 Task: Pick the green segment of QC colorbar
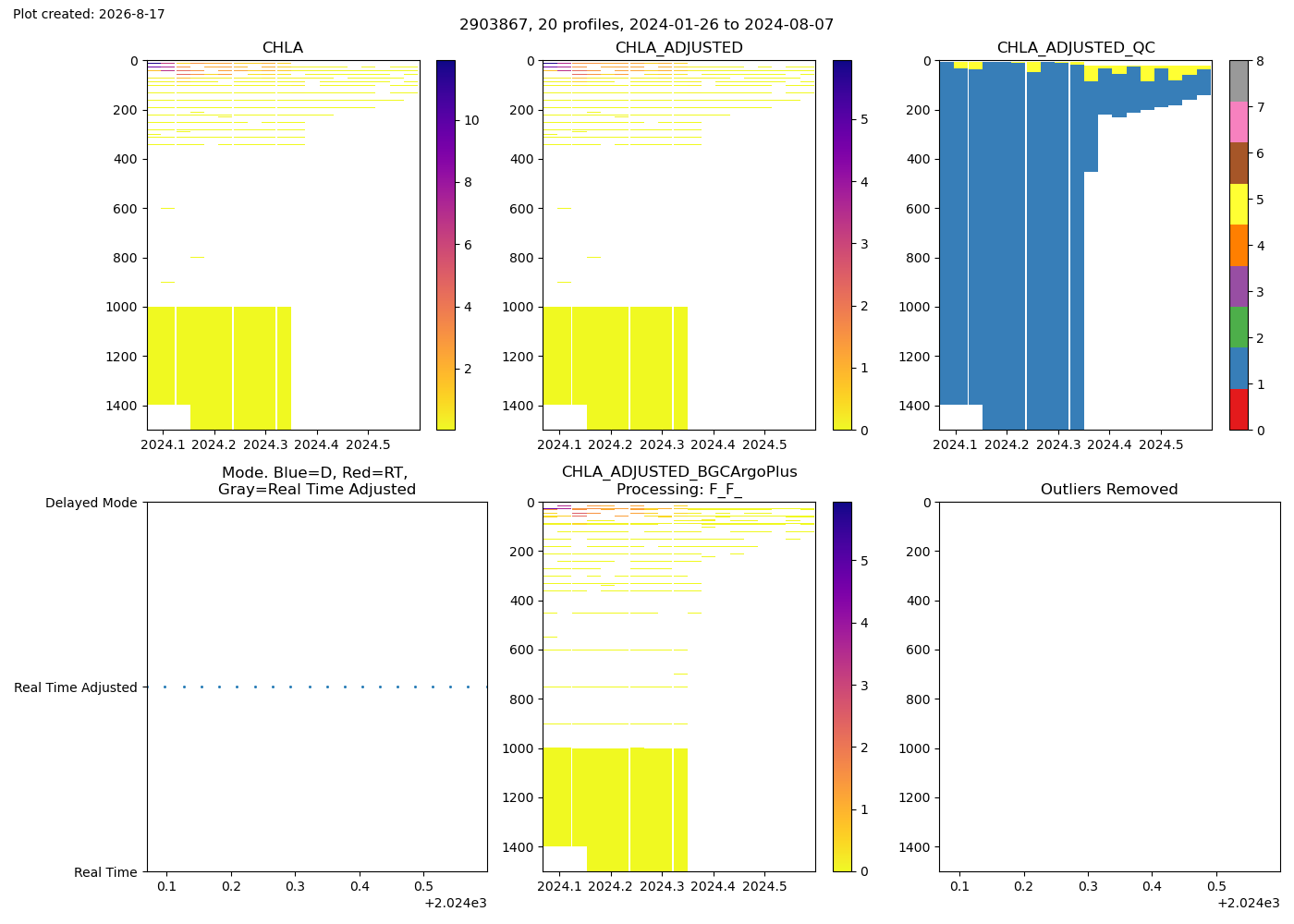(x=1239, y=327)
